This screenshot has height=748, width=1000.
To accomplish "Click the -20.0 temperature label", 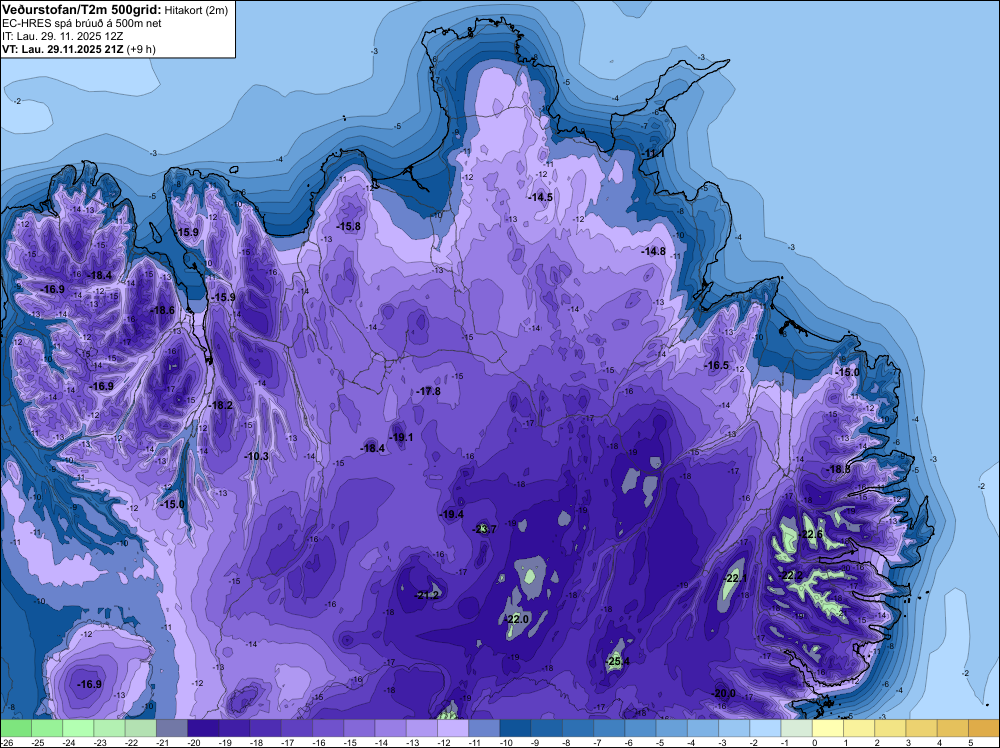I will tap(723, 693).
